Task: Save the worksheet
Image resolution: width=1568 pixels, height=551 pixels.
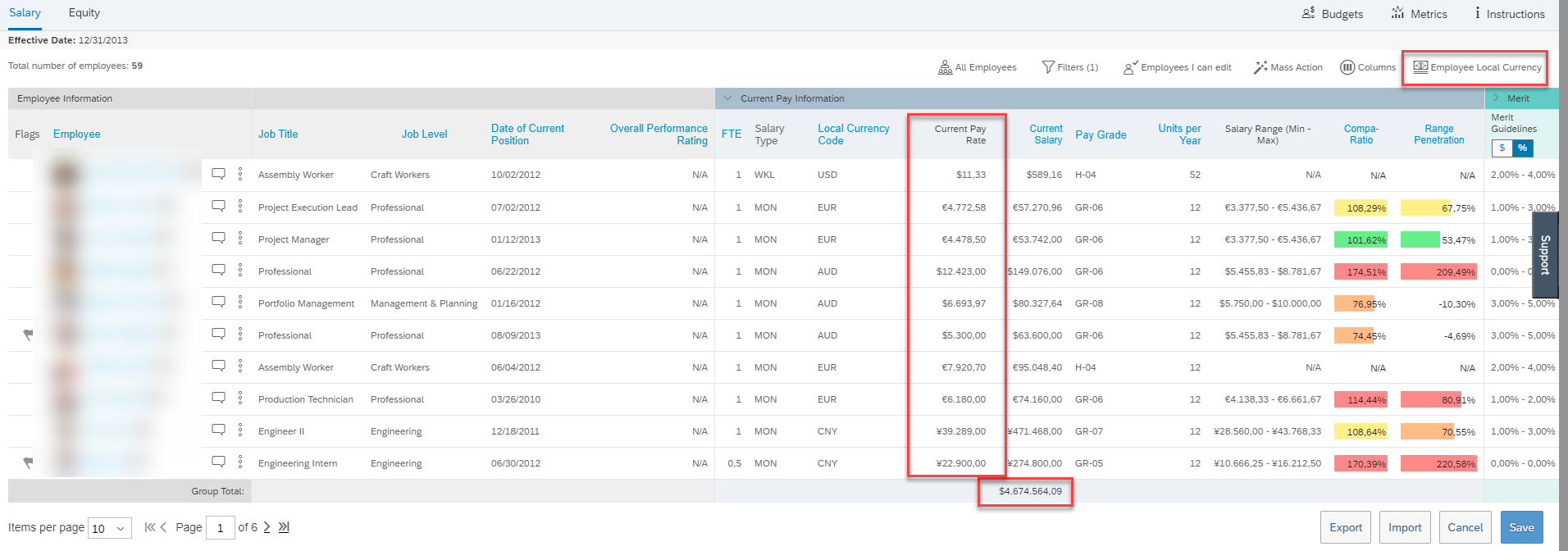Action: coord(1522,527)
